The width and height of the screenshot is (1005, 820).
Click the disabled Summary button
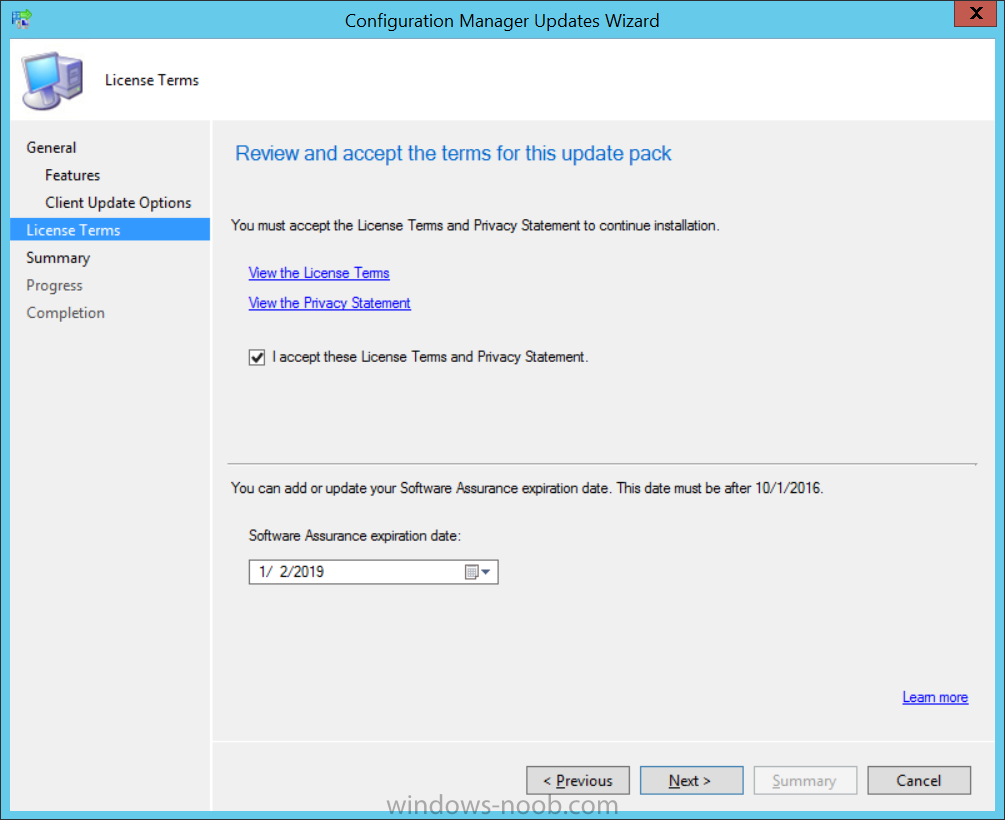805,780
